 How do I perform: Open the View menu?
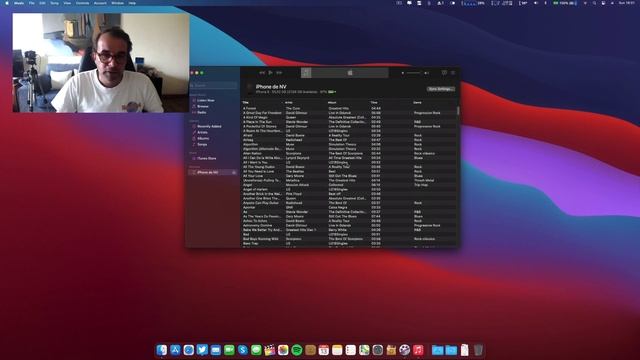click(x=67, y=3)
